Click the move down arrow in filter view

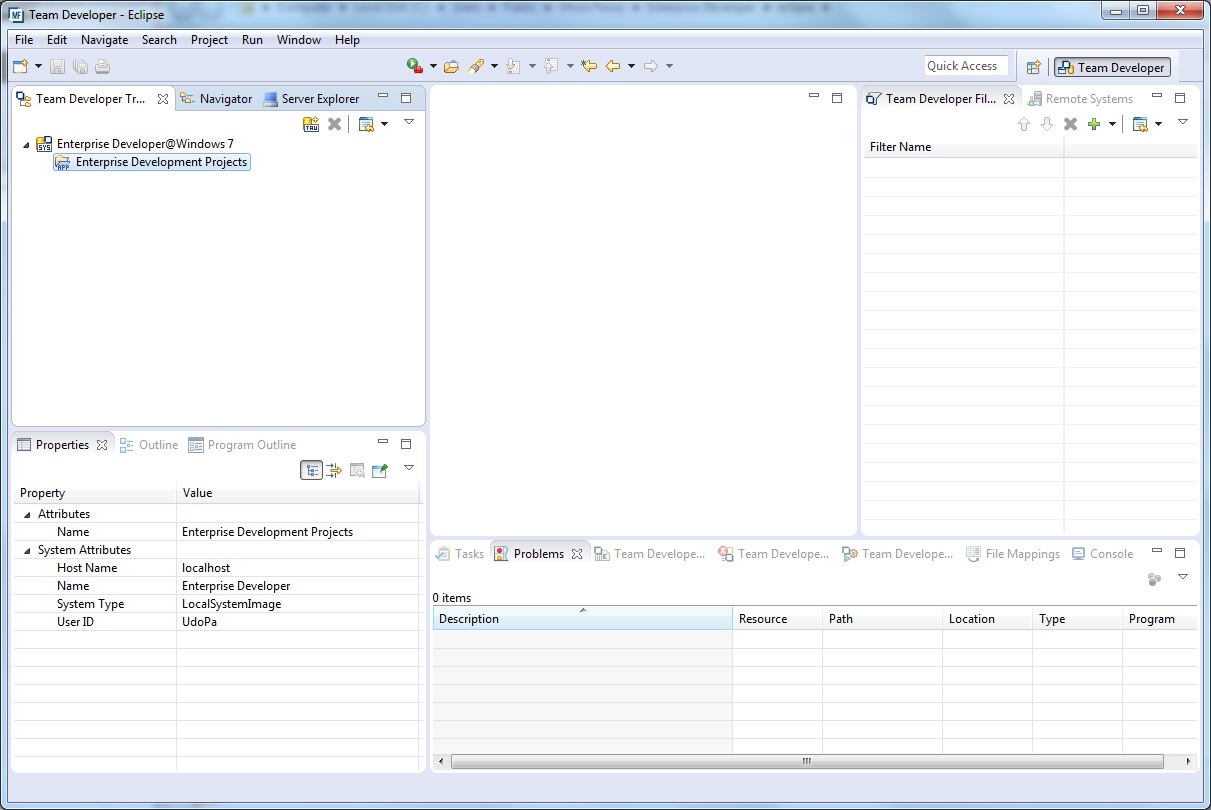(1047, 124)
